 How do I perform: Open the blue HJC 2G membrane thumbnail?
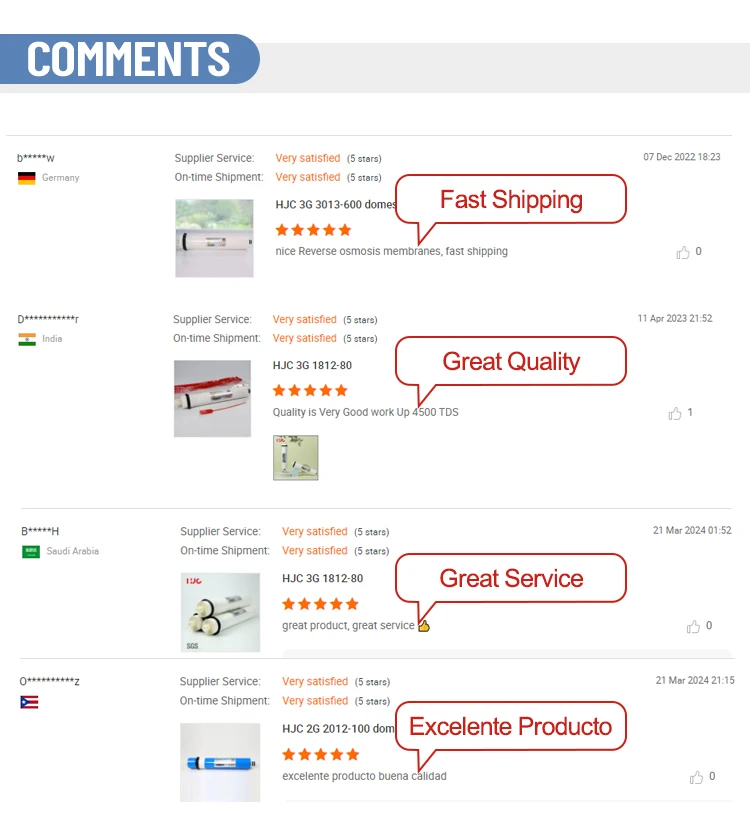[x=220, y=762]
